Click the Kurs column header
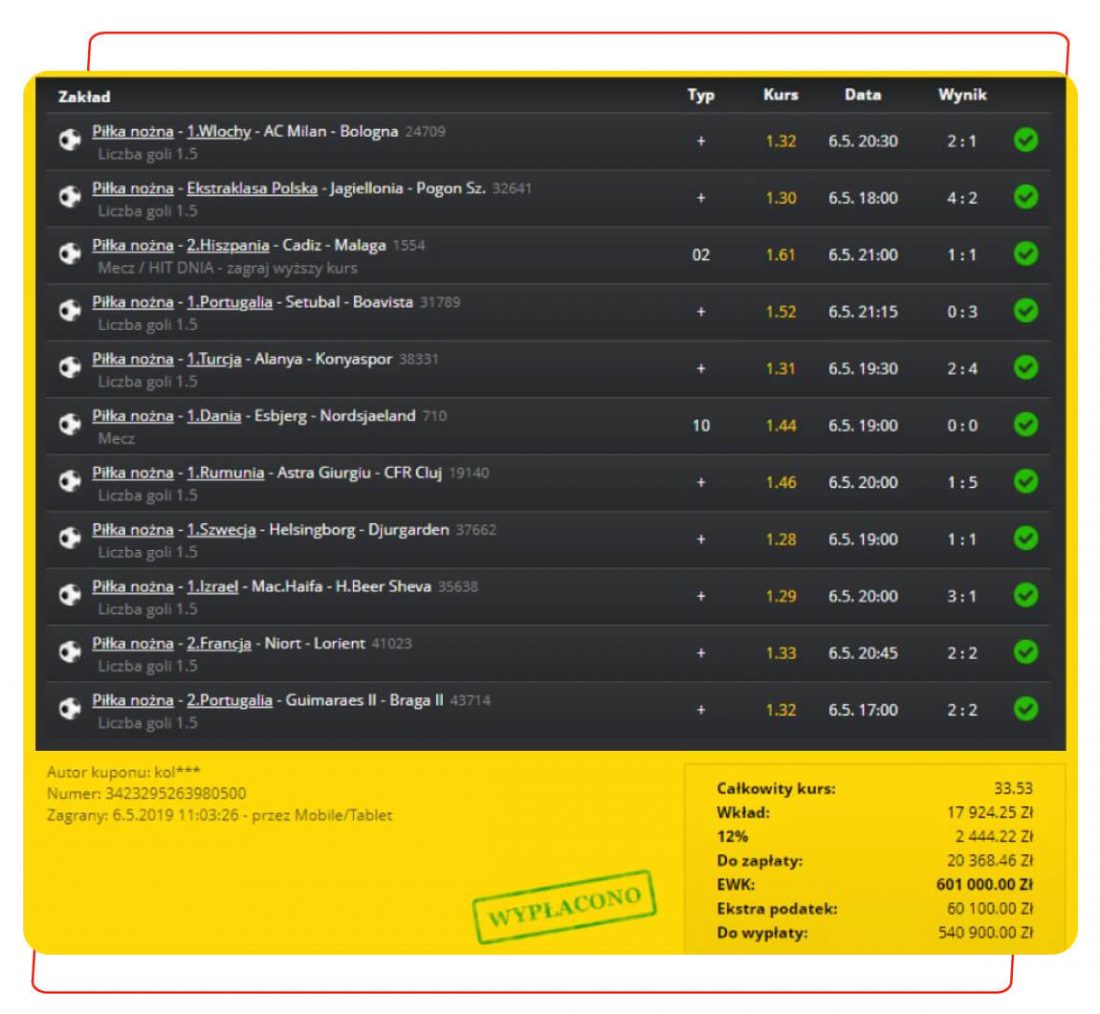 pos(780,96)
